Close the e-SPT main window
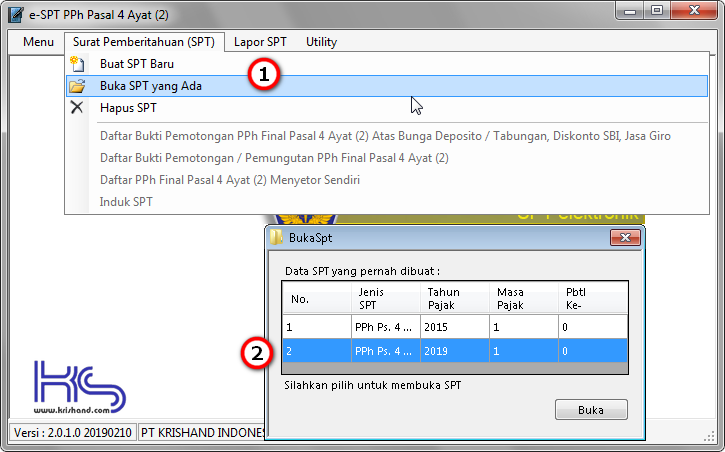Viewport: 725px width, 452px height. (x=694, y=11)
